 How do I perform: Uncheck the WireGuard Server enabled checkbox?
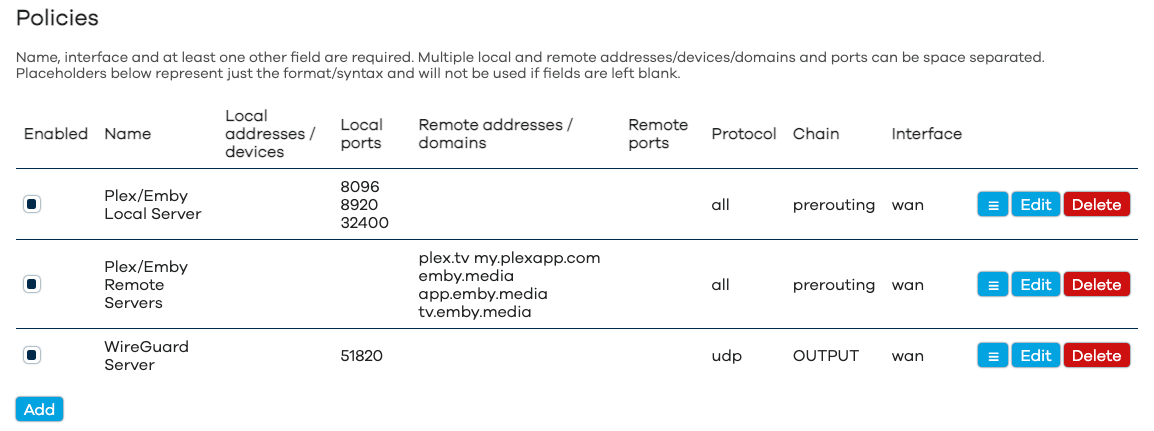point(32,355)
